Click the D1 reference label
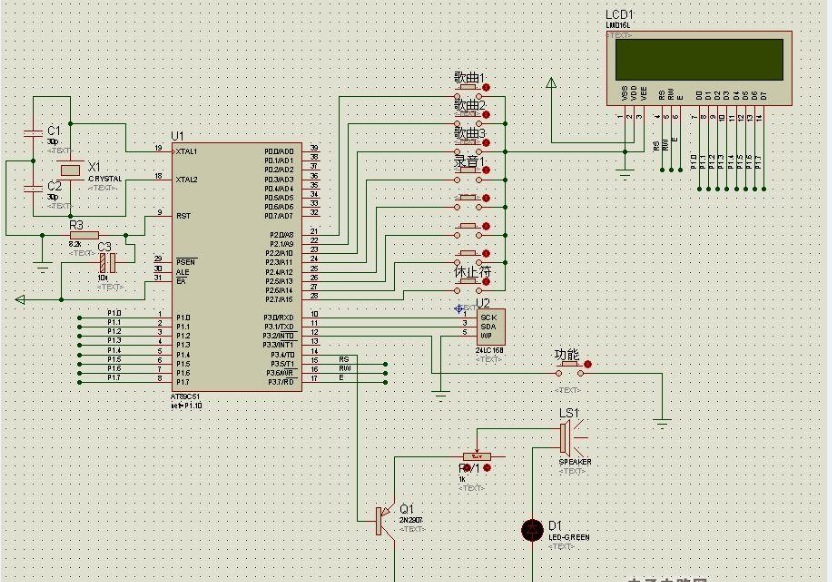Image resolution: width=832 pixels, height=582 pixels. pyautogui.click(x=554, y=525)
